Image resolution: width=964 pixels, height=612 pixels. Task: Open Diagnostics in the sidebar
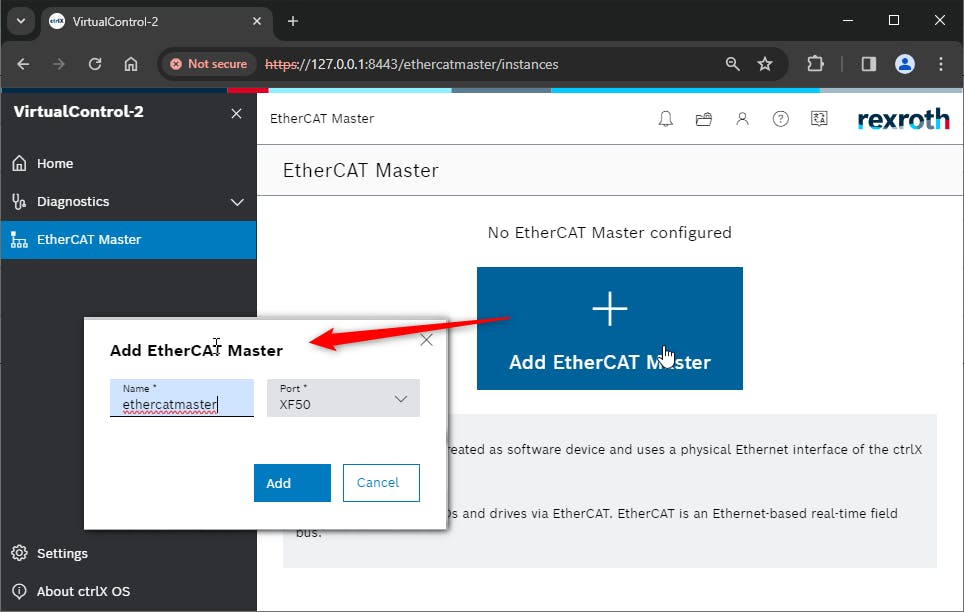point(128,202)
